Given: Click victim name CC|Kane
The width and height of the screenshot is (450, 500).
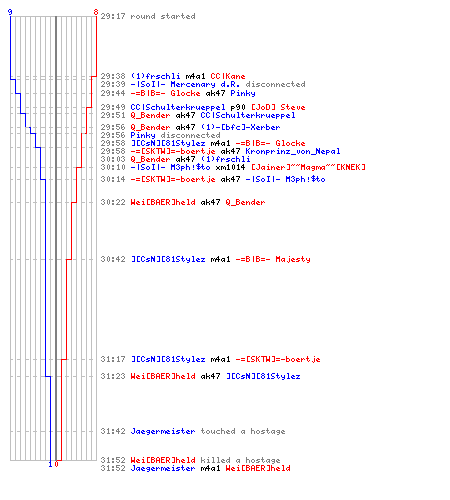Looking at the screenshot, I should [x=228, y=76].
